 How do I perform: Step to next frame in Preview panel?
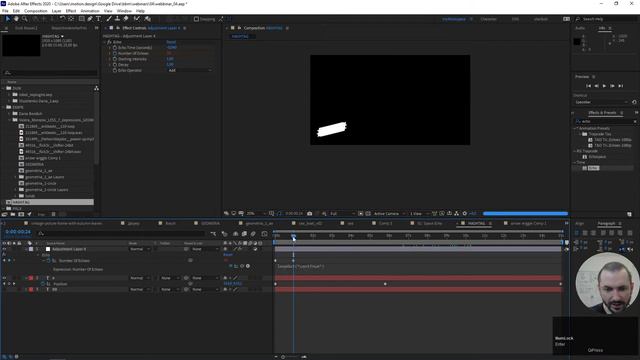pos(613,86)
